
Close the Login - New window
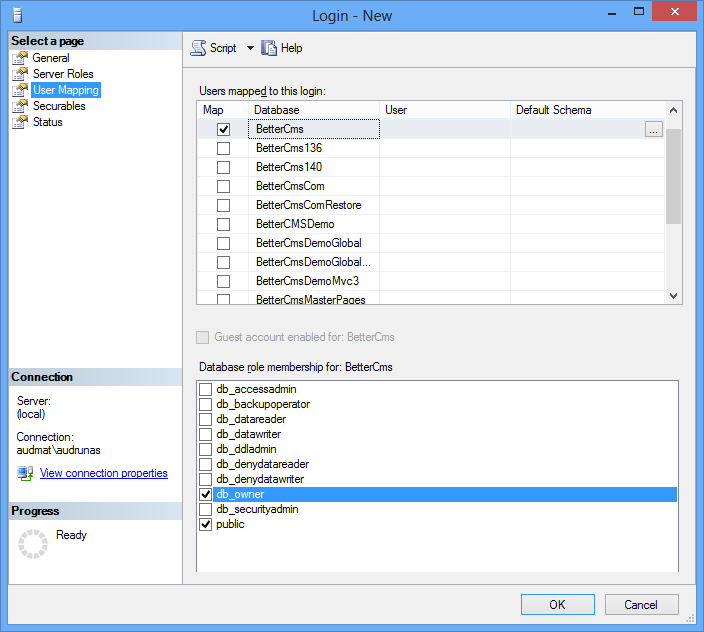pos(675,11)
